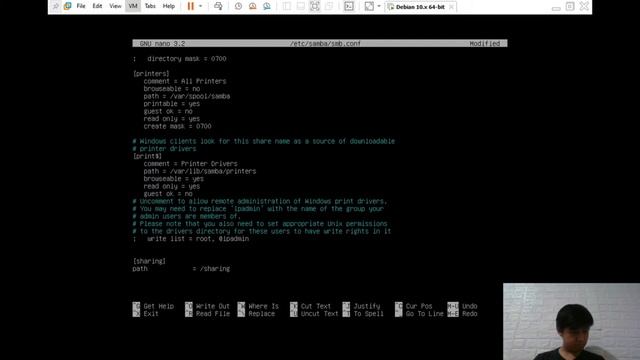Click the '/sharing' path value
The width and height of the screenshot is (640, 360).
point(215,269)
